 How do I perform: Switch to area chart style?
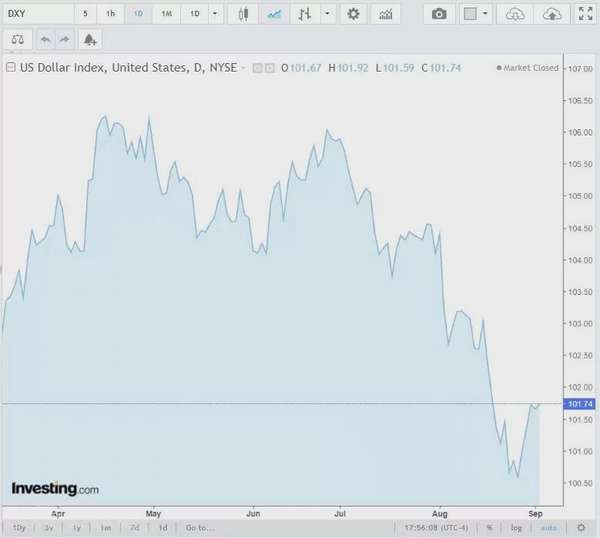[274, 14]
